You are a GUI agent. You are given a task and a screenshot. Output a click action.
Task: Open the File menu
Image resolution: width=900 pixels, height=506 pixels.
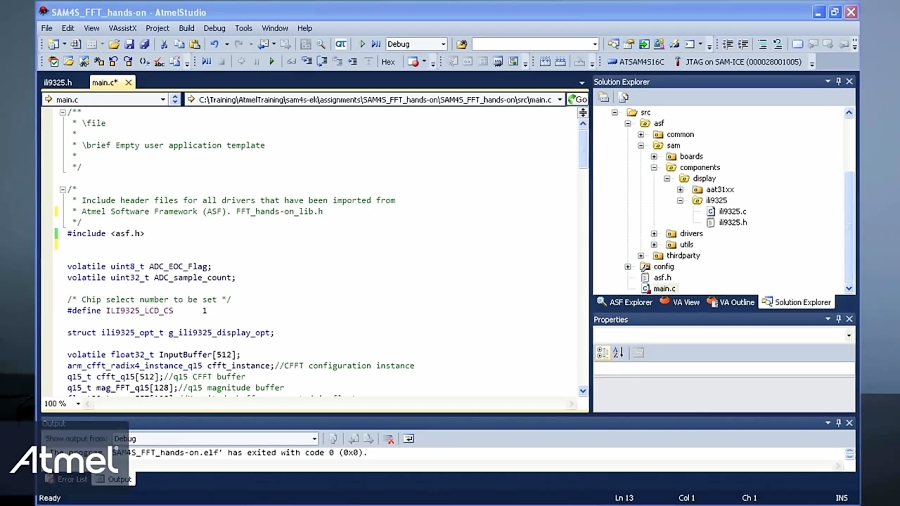pos(46,28)
